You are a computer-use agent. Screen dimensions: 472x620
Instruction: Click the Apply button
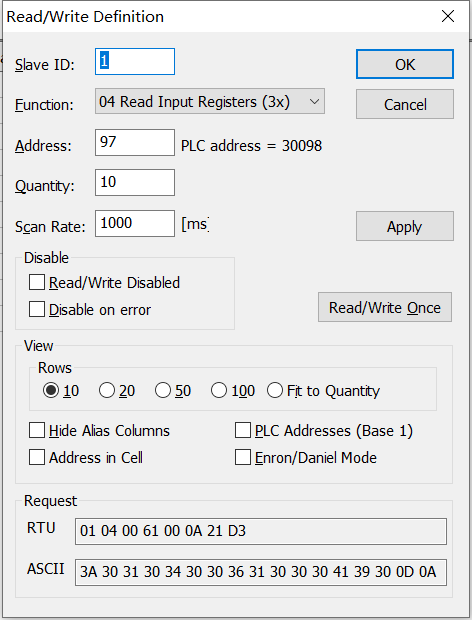point(404,226)
